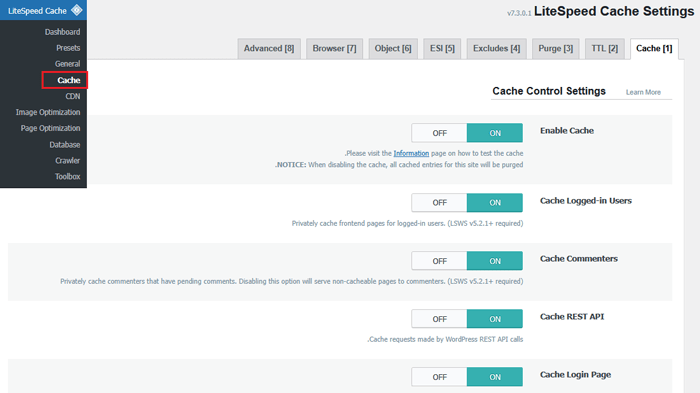Image resolution: width=700 pixels, height=393 pixels.
Task: Set Cache Logged-in Users to ON
Action: (495, 203)
